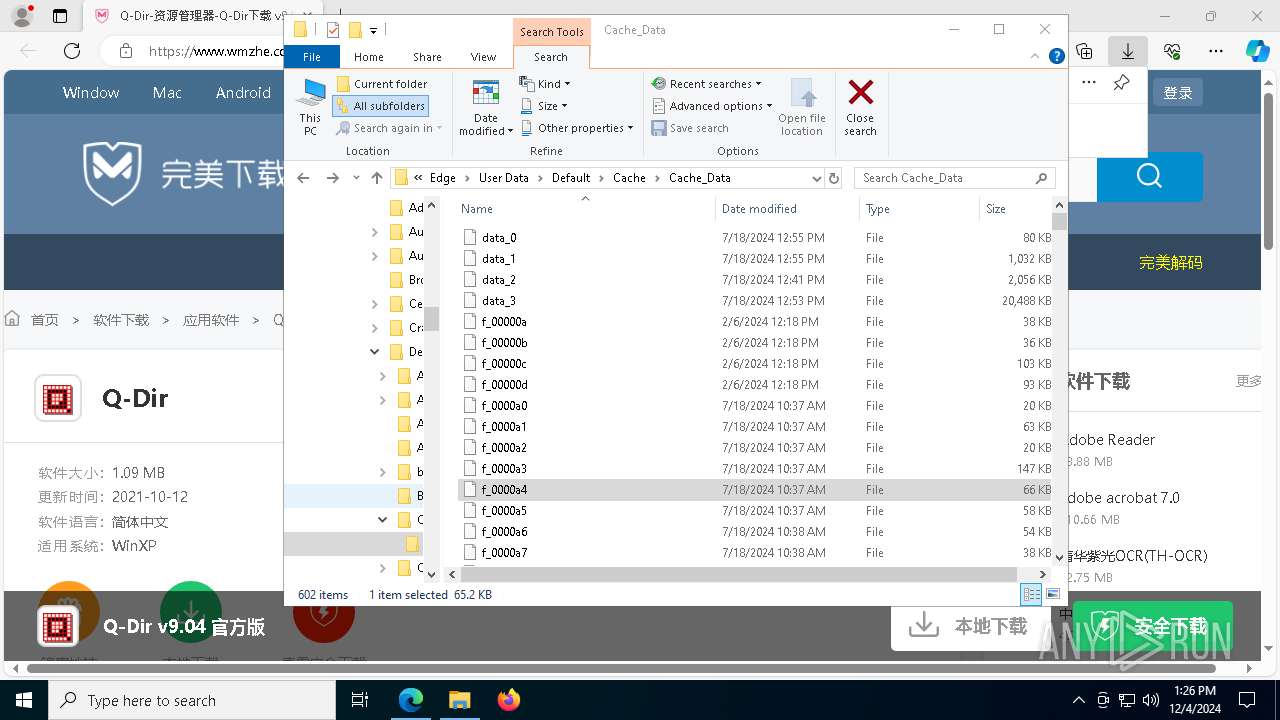The width and height of the screenshot is (1280, 720).
Task: Click the 登录 login button on webpage
Action: pos(1178,93)
